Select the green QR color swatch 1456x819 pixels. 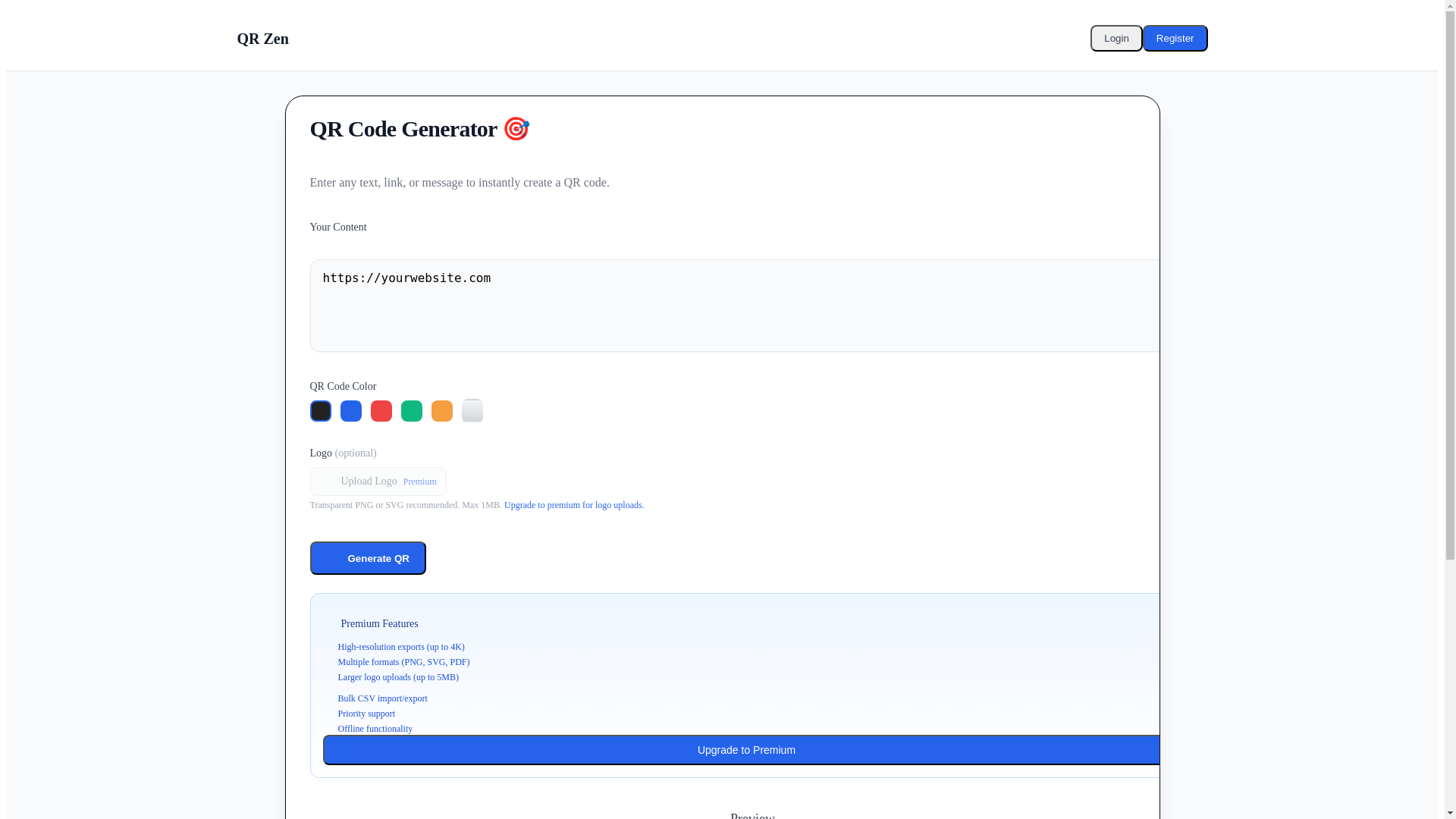coord(411,411)
